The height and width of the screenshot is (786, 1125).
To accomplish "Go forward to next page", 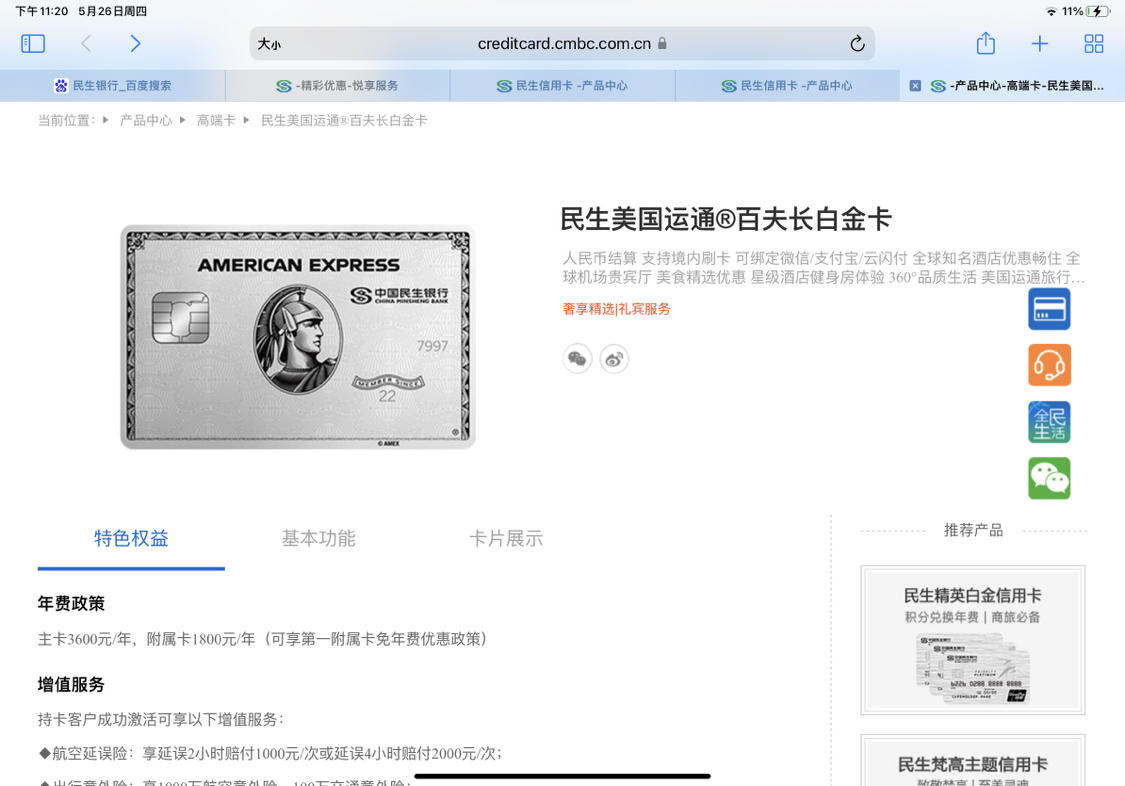I will coord(135,44).
